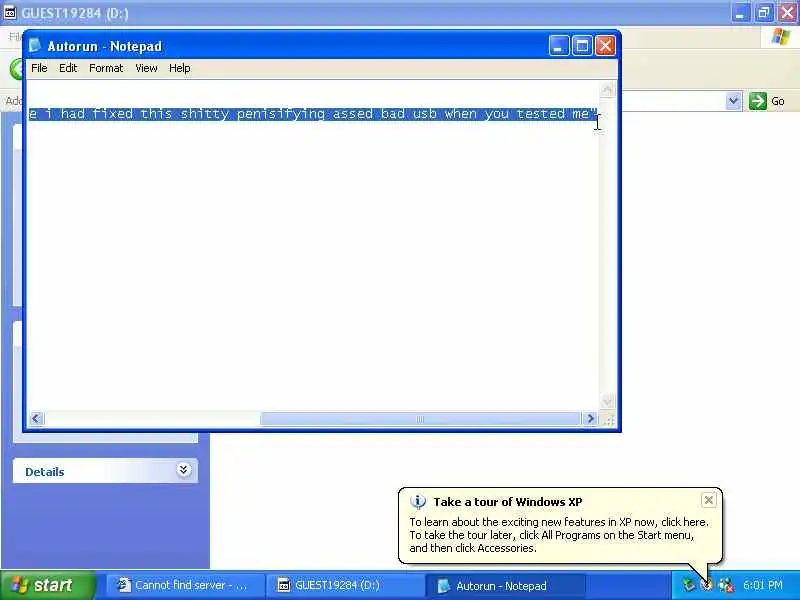Click the Notepad title bar icon
The height and width of the screenshot is (600, 800).
pyautogui.click(x=35, y=46)
